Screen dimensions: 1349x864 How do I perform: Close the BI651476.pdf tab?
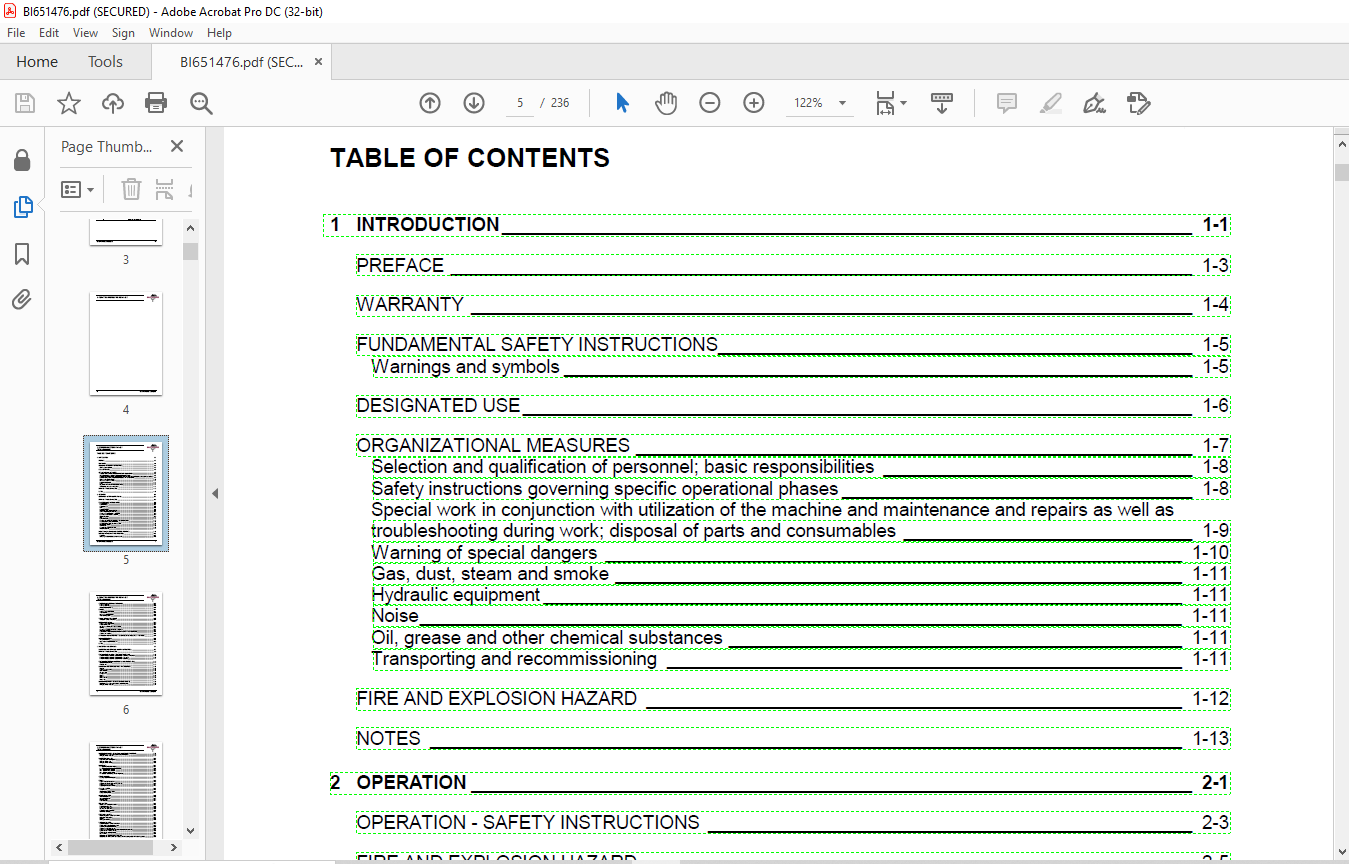(318, 62)
